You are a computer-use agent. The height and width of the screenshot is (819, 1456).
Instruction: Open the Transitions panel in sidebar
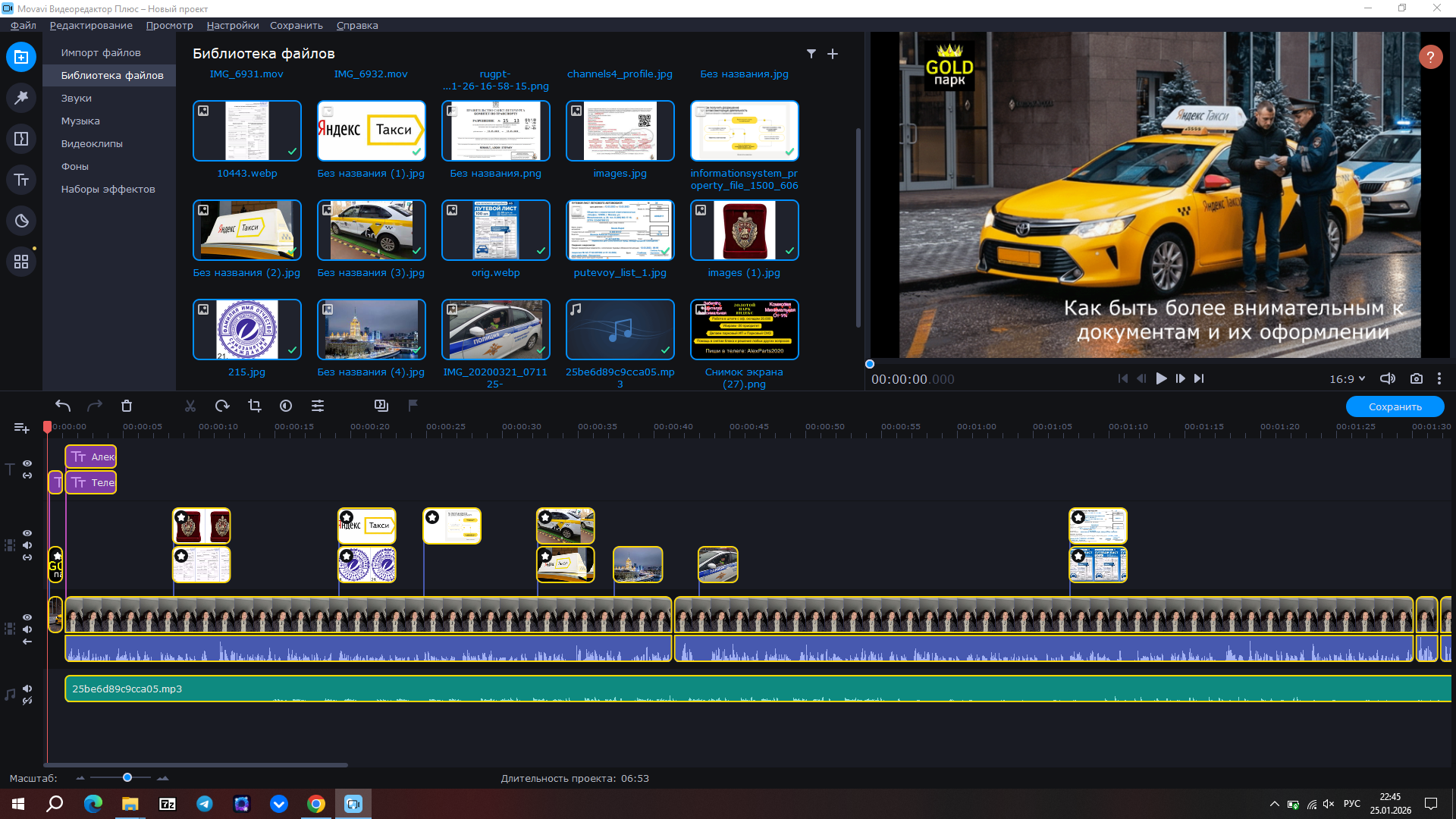point(21,139)
